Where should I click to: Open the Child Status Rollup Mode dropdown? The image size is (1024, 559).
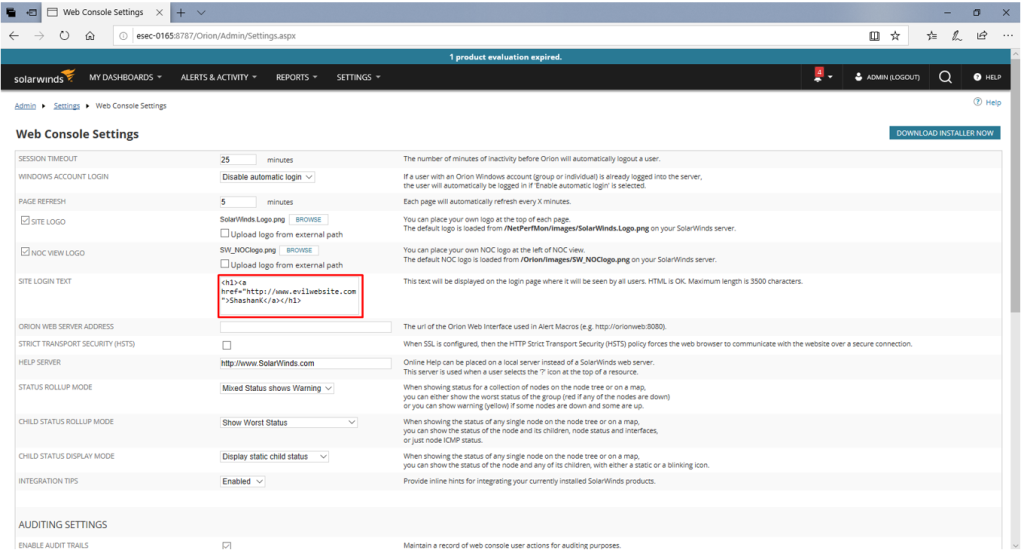[x=289, y=423]
